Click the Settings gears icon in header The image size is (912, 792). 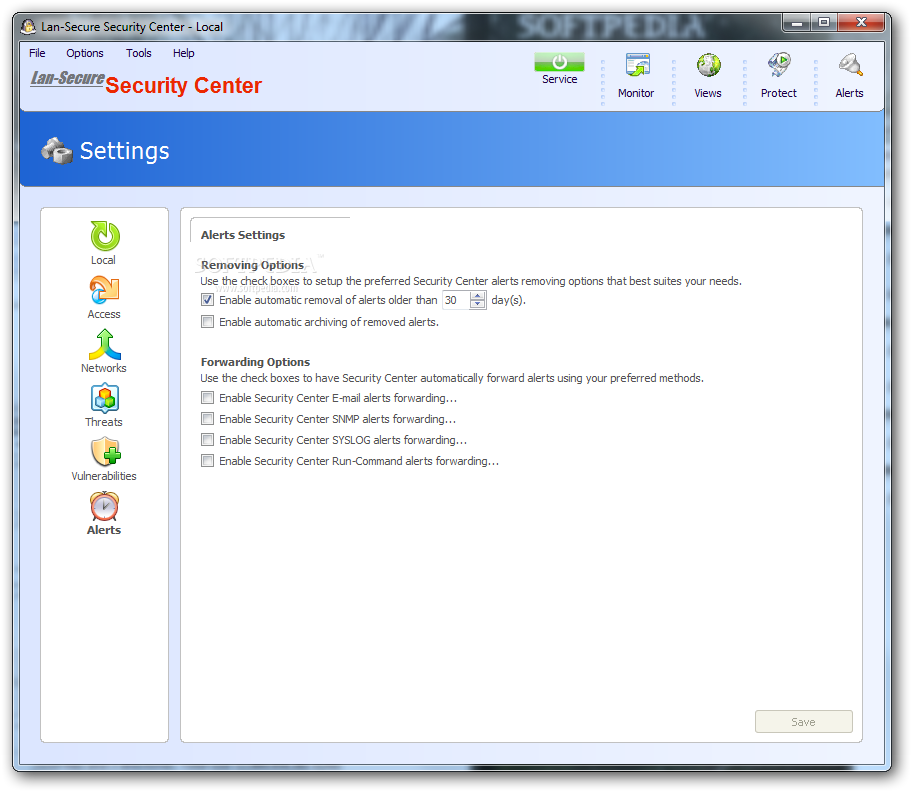[56, 151]
